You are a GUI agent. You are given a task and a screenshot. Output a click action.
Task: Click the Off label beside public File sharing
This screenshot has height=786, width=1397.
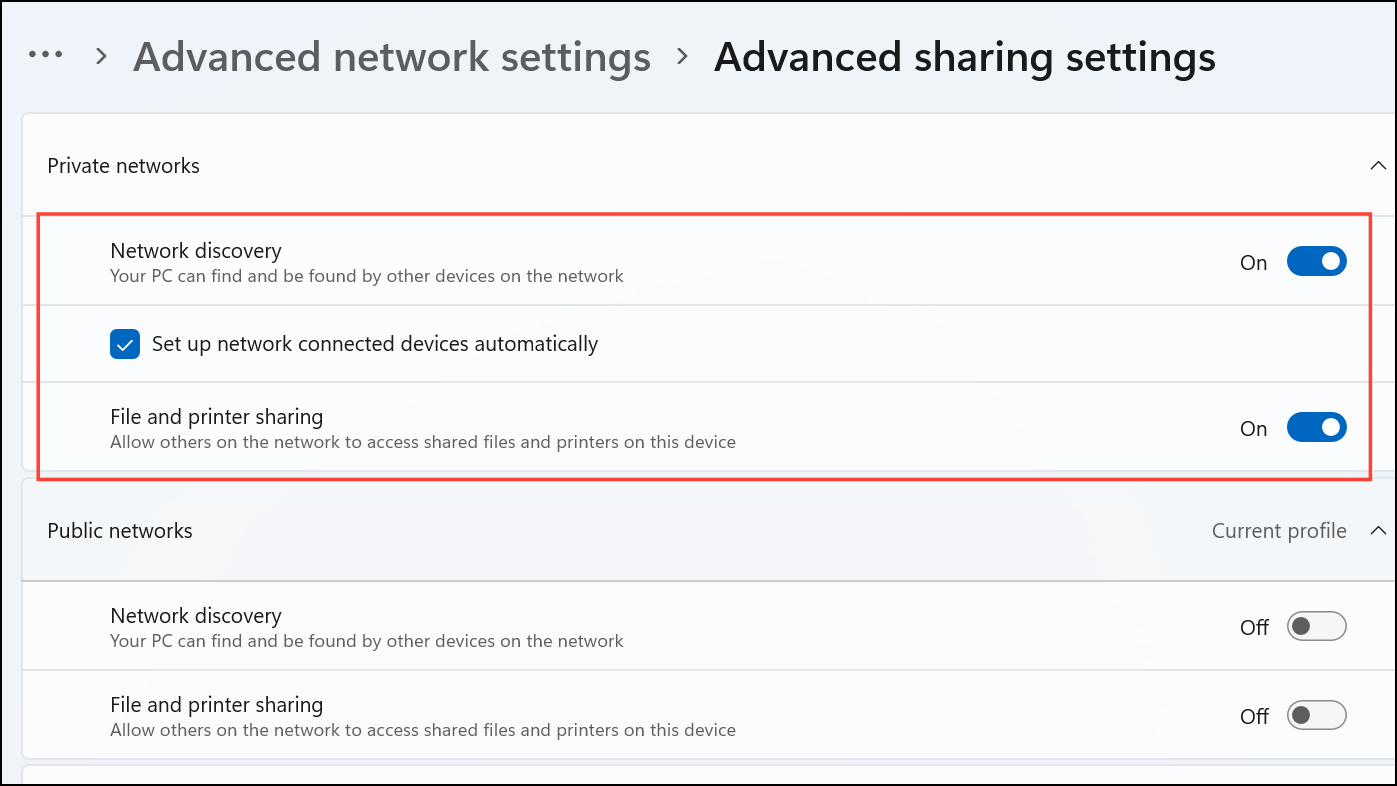[1255, 717]
